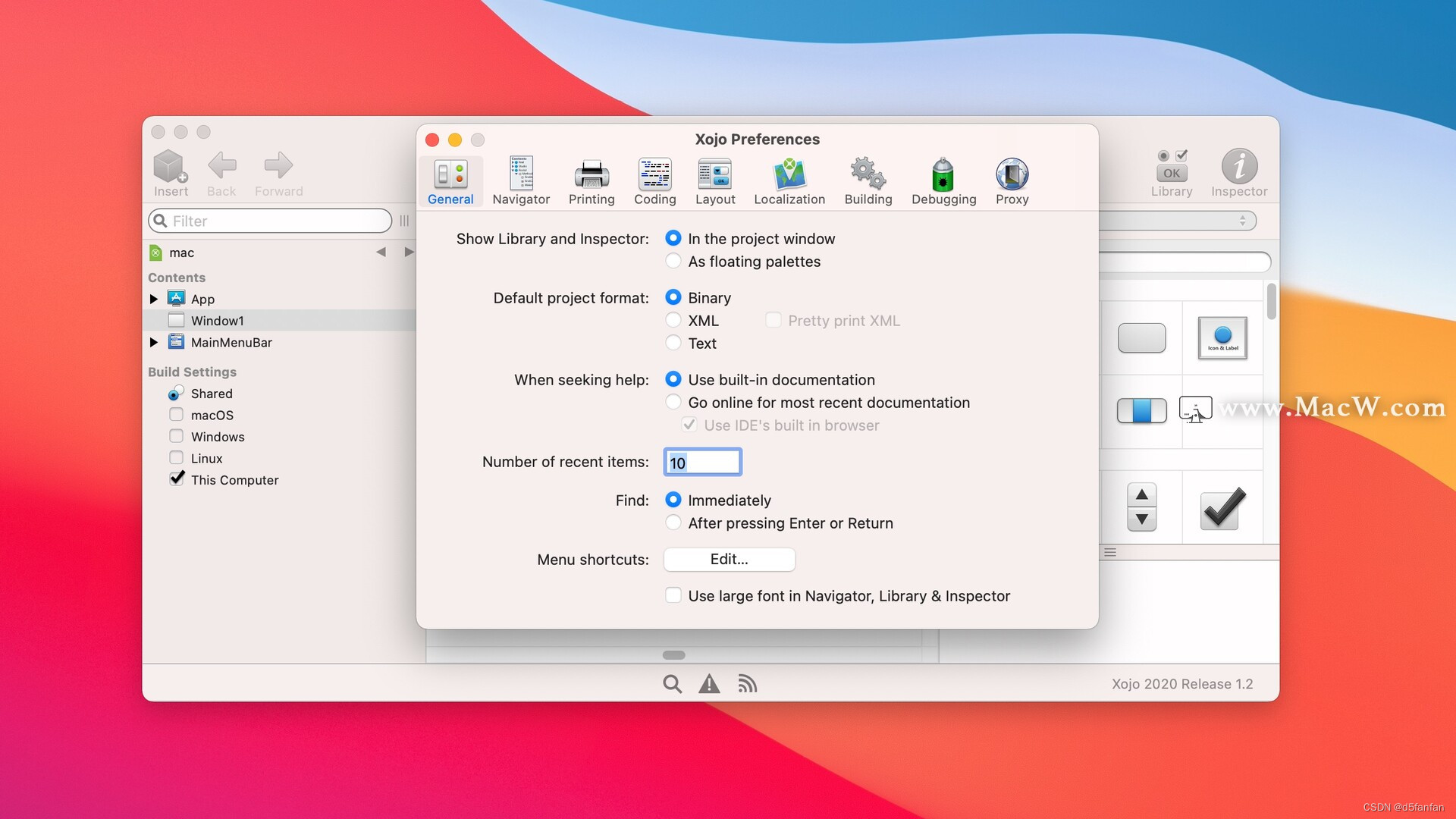Select Use built-in documentation
This screenshot has width=1456, height=819.
(673, 379)
